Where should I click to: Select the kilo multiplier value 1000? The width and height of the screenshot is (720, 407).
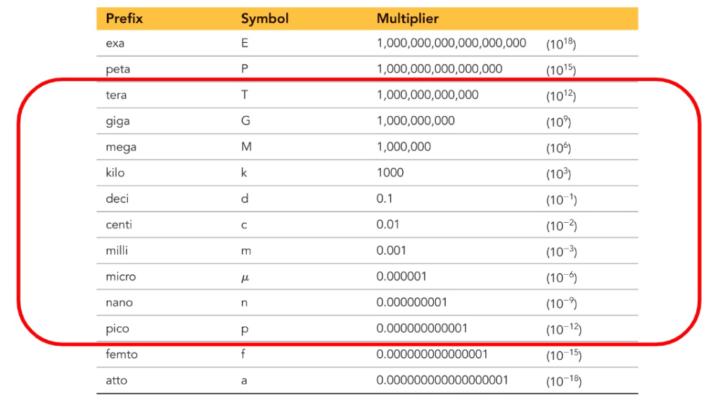(x=391, y=172)
